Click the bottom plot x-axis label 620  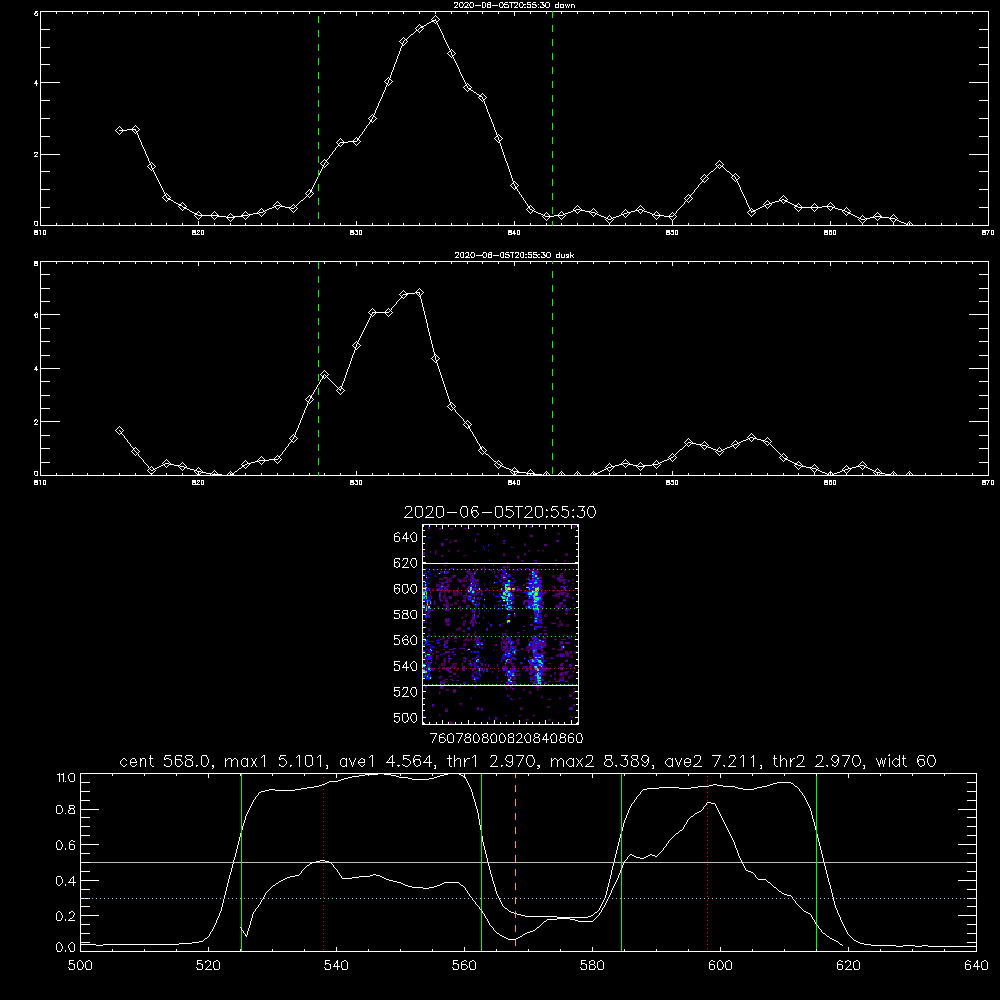click(848, 966)
